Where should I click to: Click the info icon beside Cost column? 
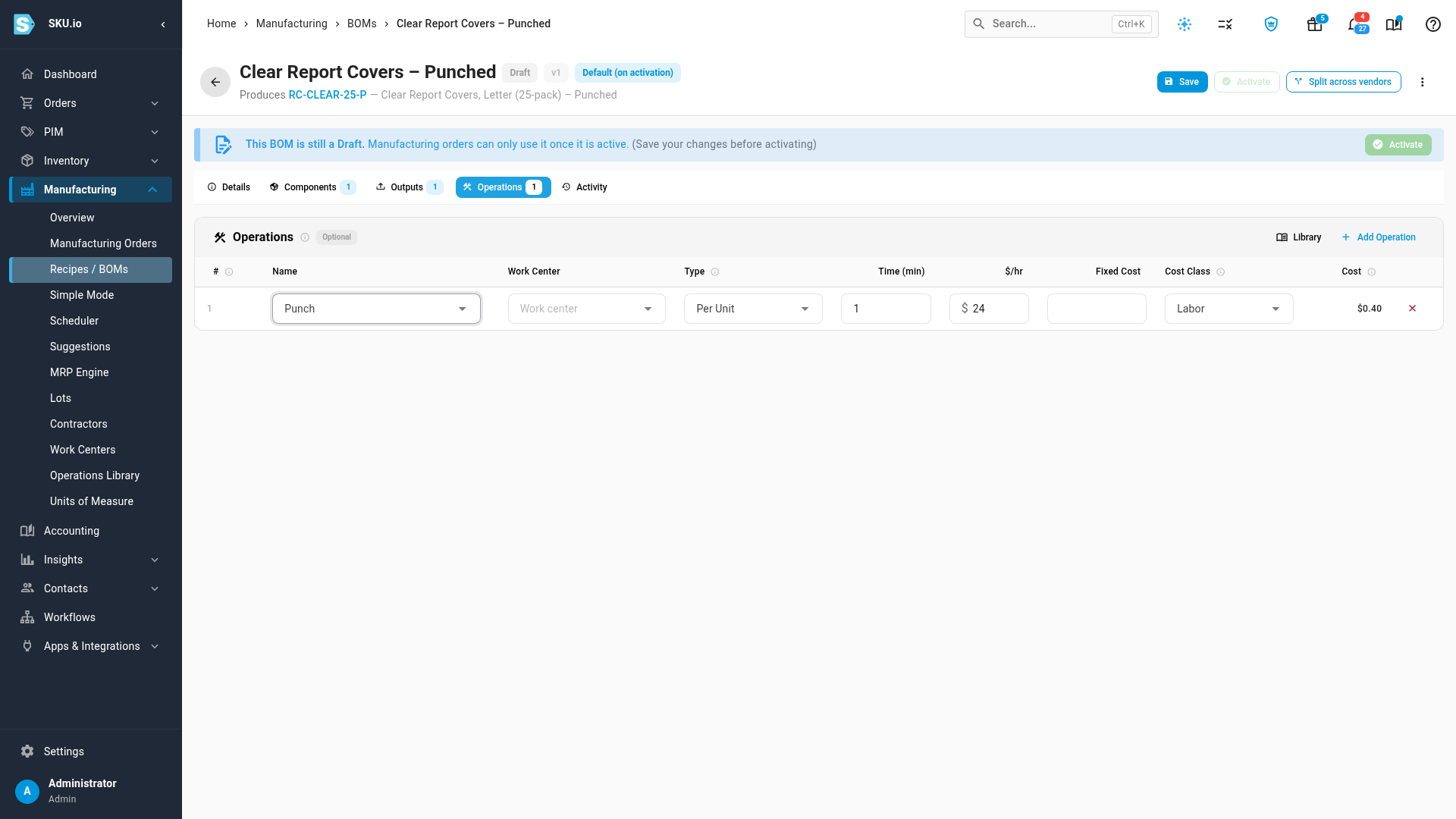[1372, 271]
